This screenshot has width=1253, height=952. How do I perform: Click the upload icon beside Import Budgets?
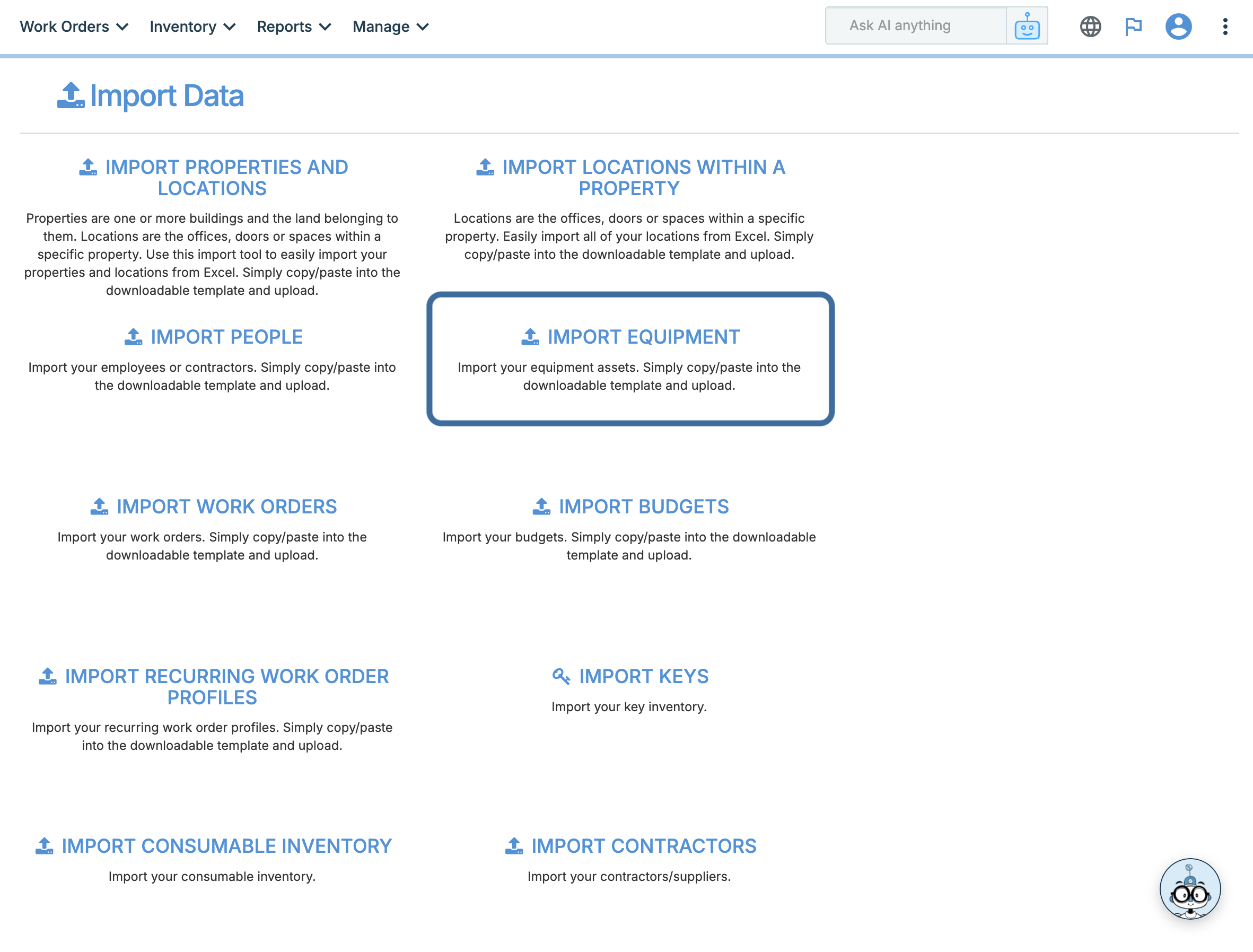click(x=541, y=506)
